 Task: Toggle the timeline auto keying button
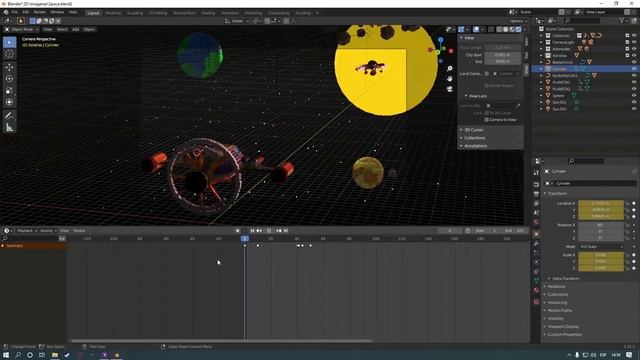[238, 231]
